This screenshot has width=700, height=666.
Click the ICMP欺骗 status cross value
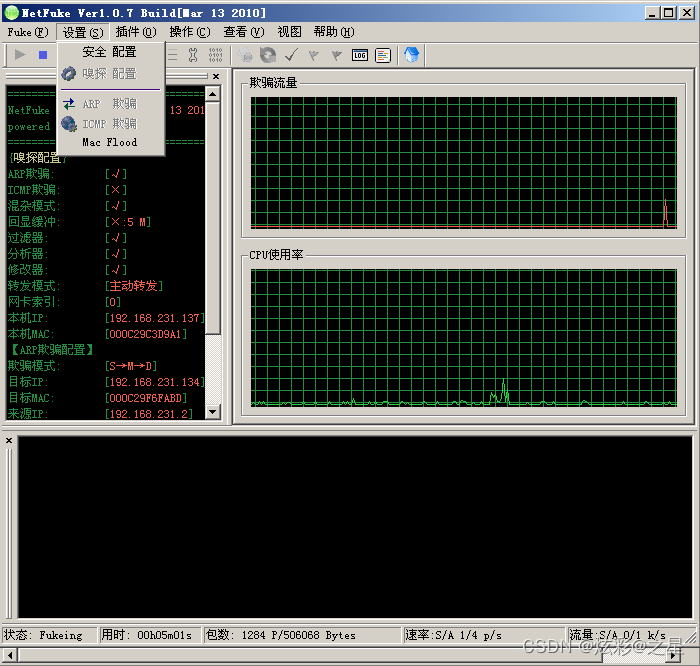[x=116, y=190]
